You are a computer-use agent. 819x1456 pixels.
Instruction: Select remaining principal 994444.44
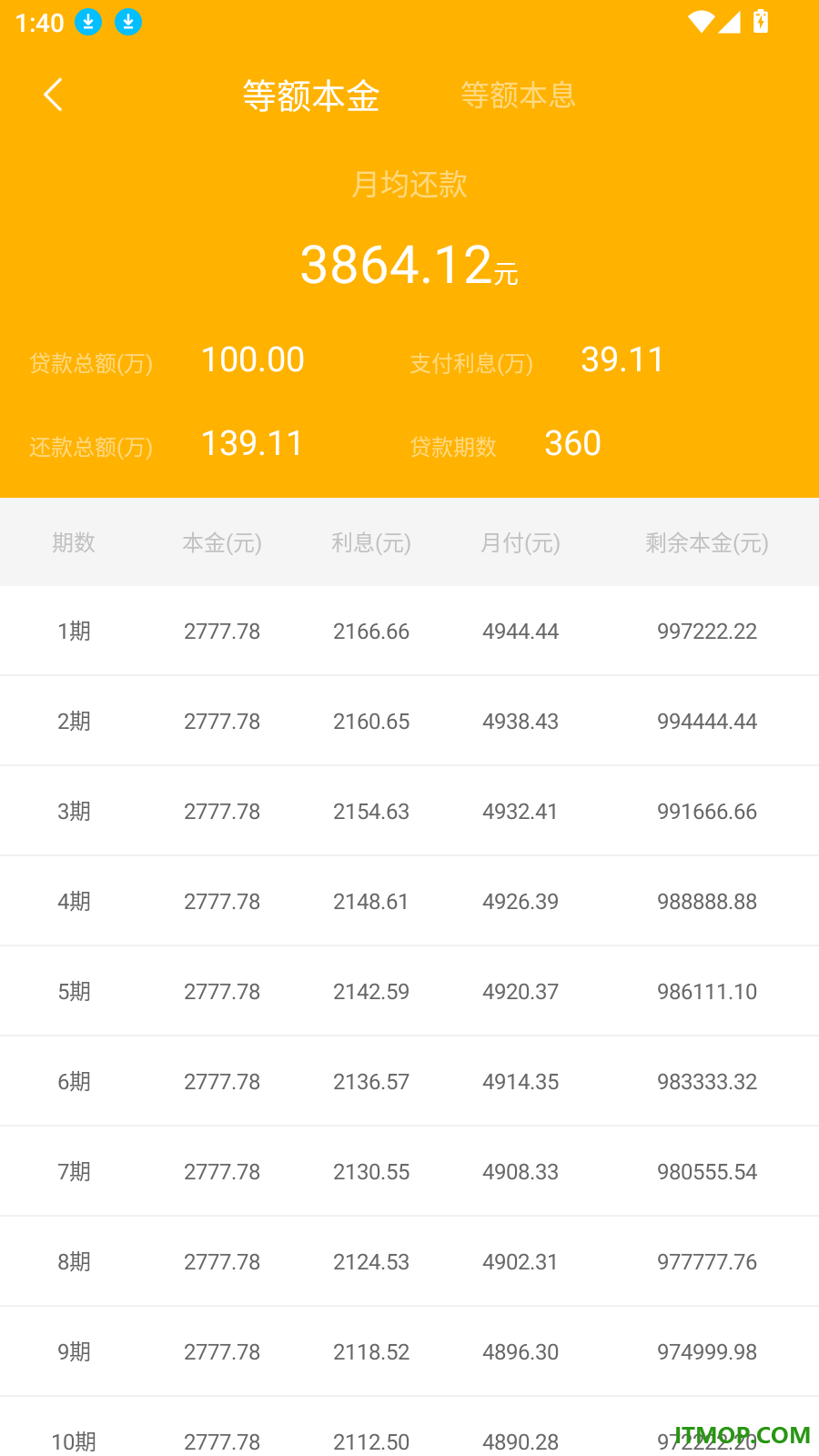tap(707, 722)
